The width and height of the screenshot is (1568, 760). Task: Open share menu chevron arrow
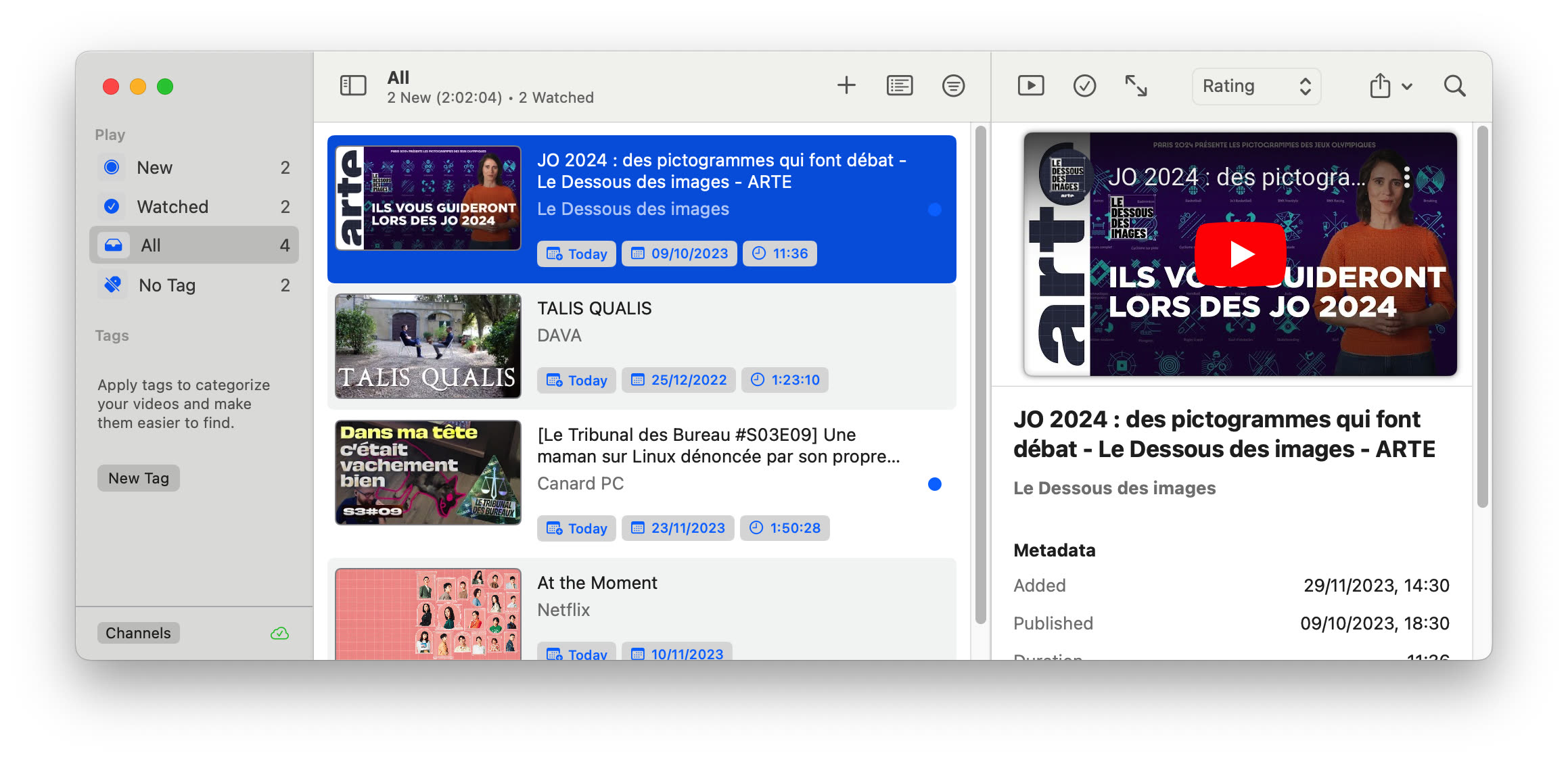point(1407,87)
